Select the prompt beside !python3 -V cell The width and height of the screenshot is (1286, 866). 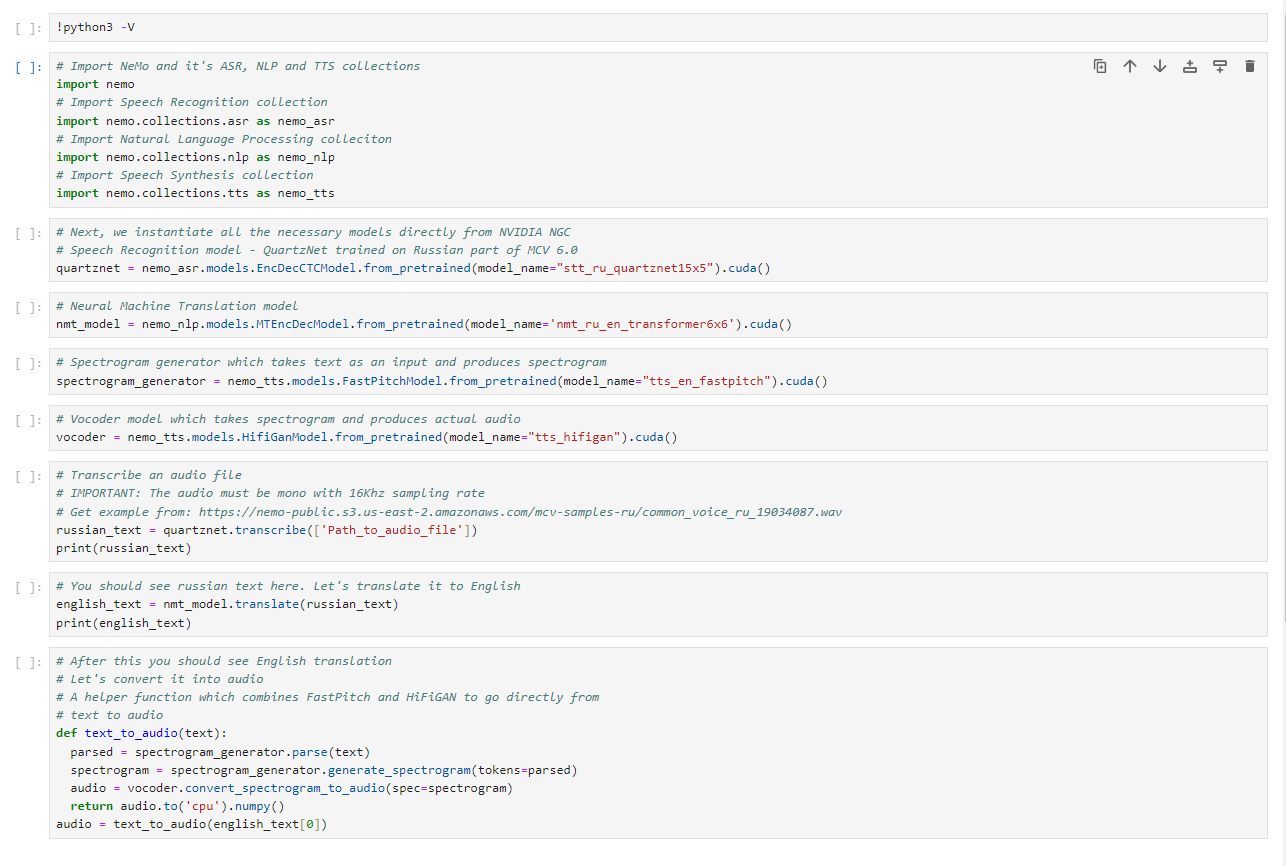(x=29, y=29)
